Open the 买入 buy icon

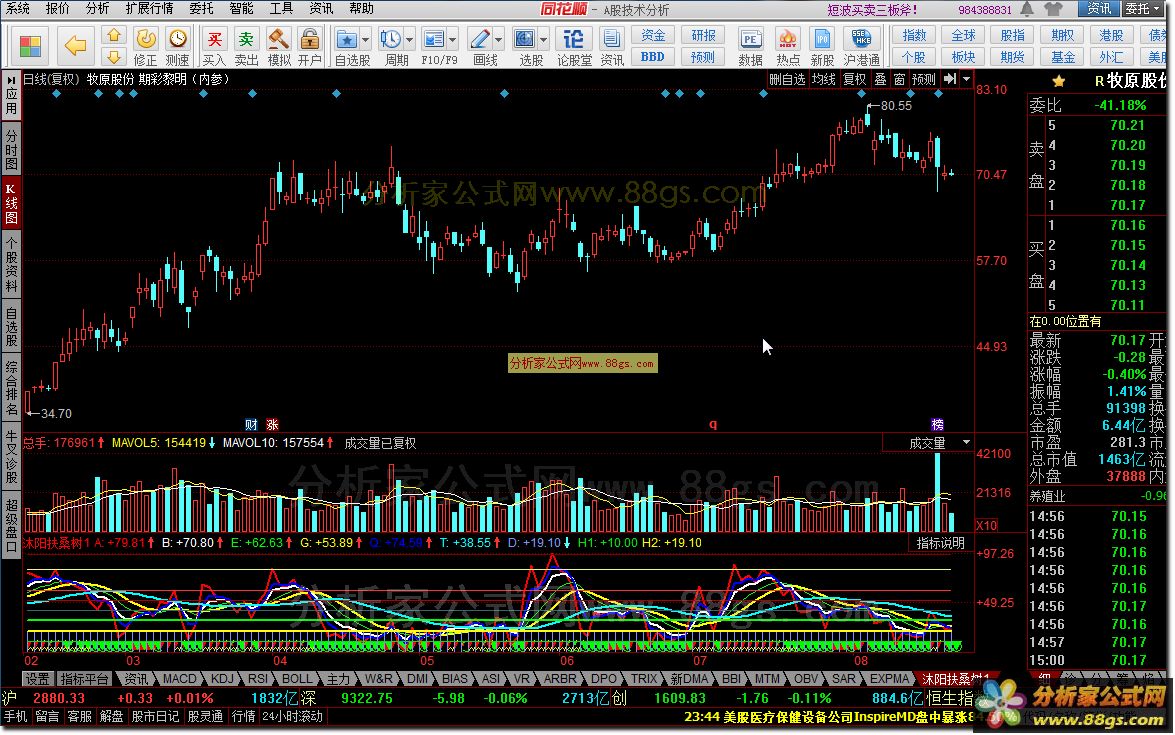214,39
